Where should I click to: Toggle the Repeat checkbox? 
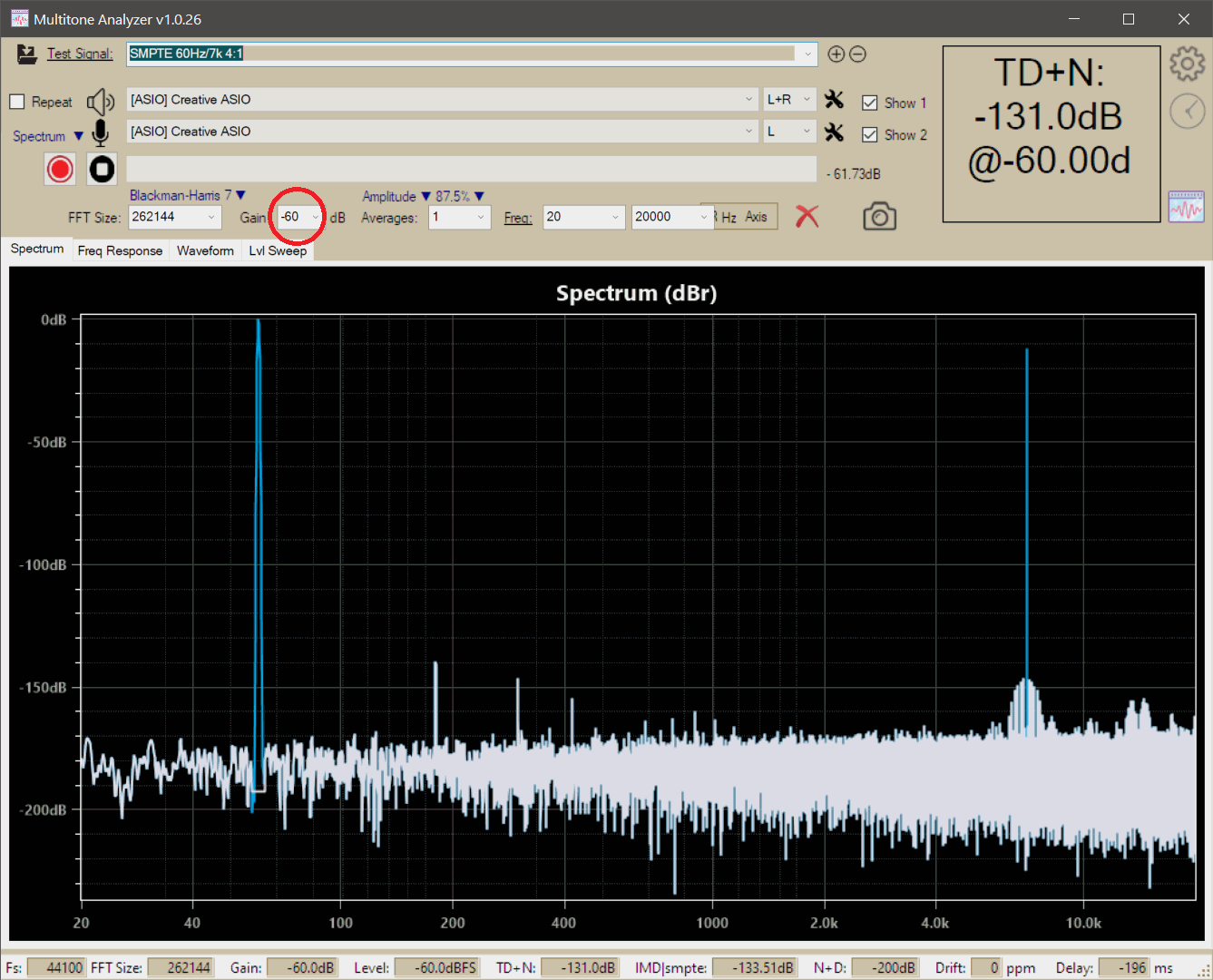tap(17, 102)
